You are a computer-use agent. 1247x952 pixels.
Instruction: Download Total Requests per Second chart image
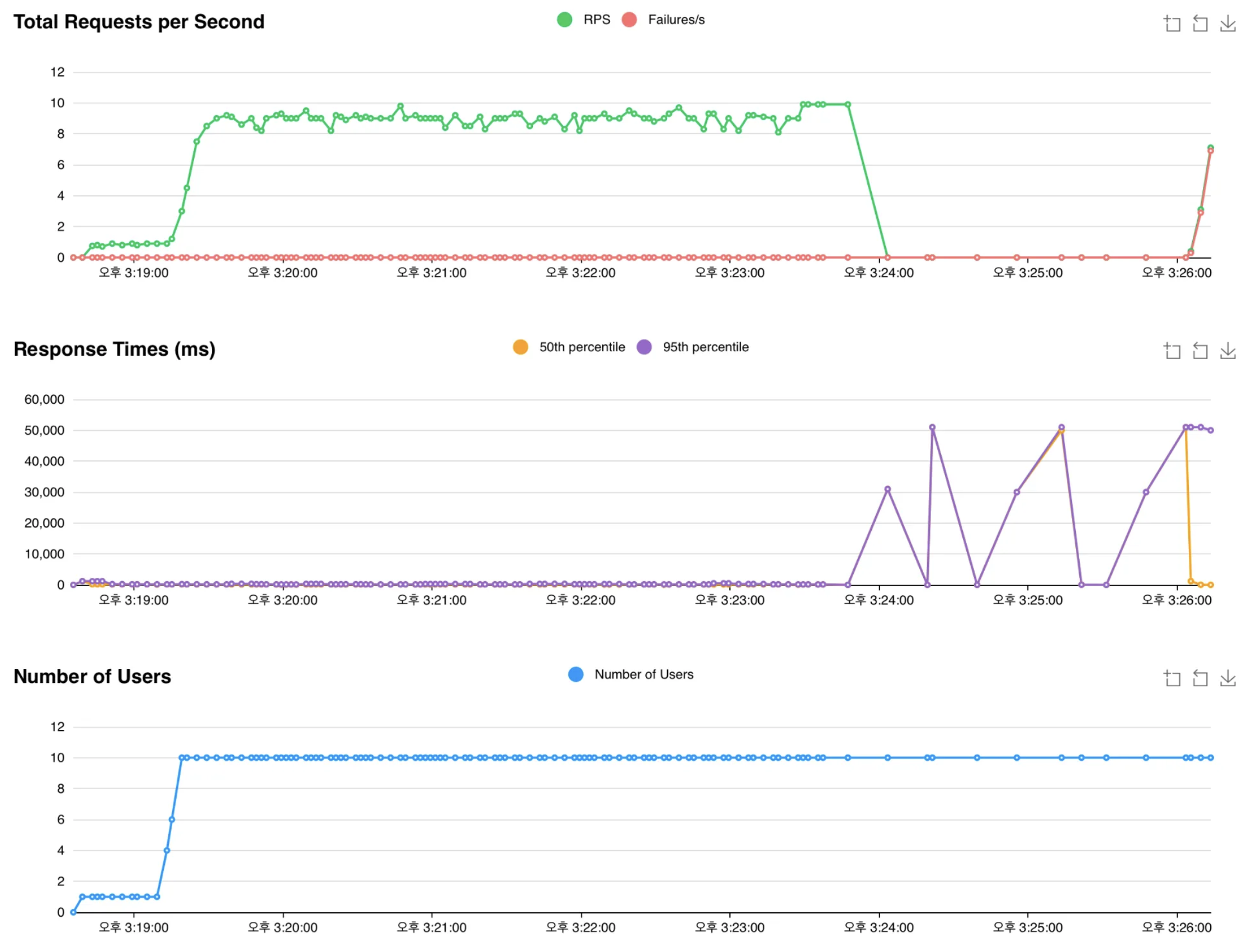(x=1227, y=24)
